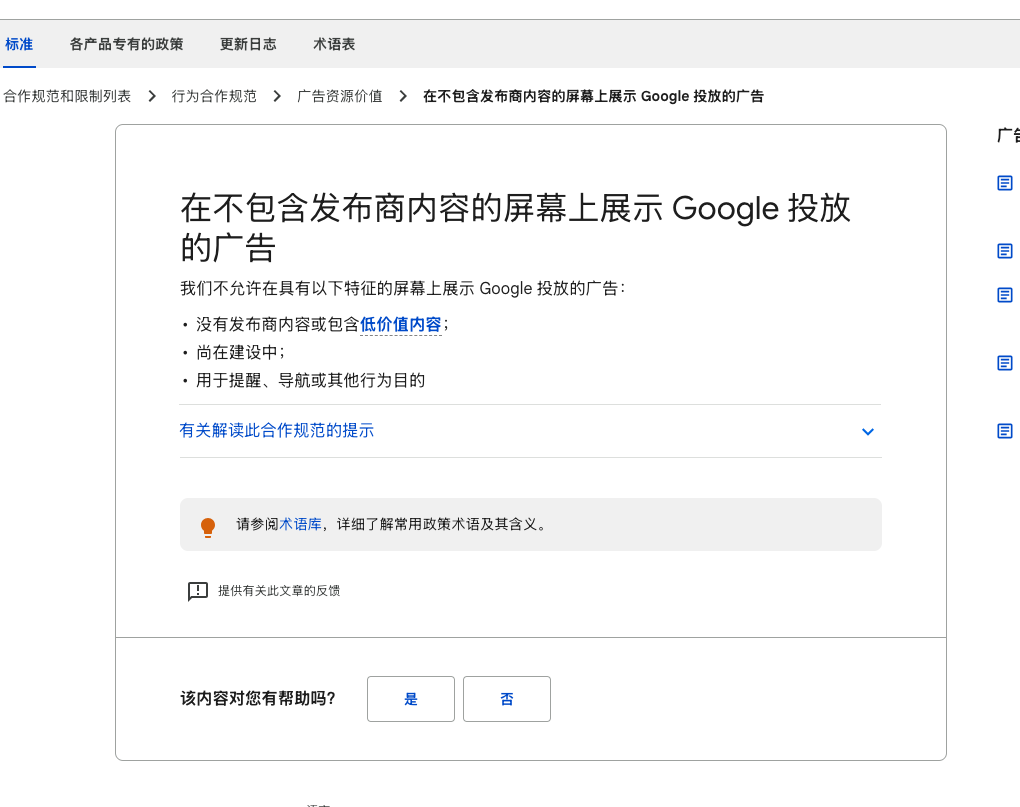This screenshot has height=807, width=1020.
Task: Go to 广告资源价值 breadcrumb
Action: coord(340,96)
